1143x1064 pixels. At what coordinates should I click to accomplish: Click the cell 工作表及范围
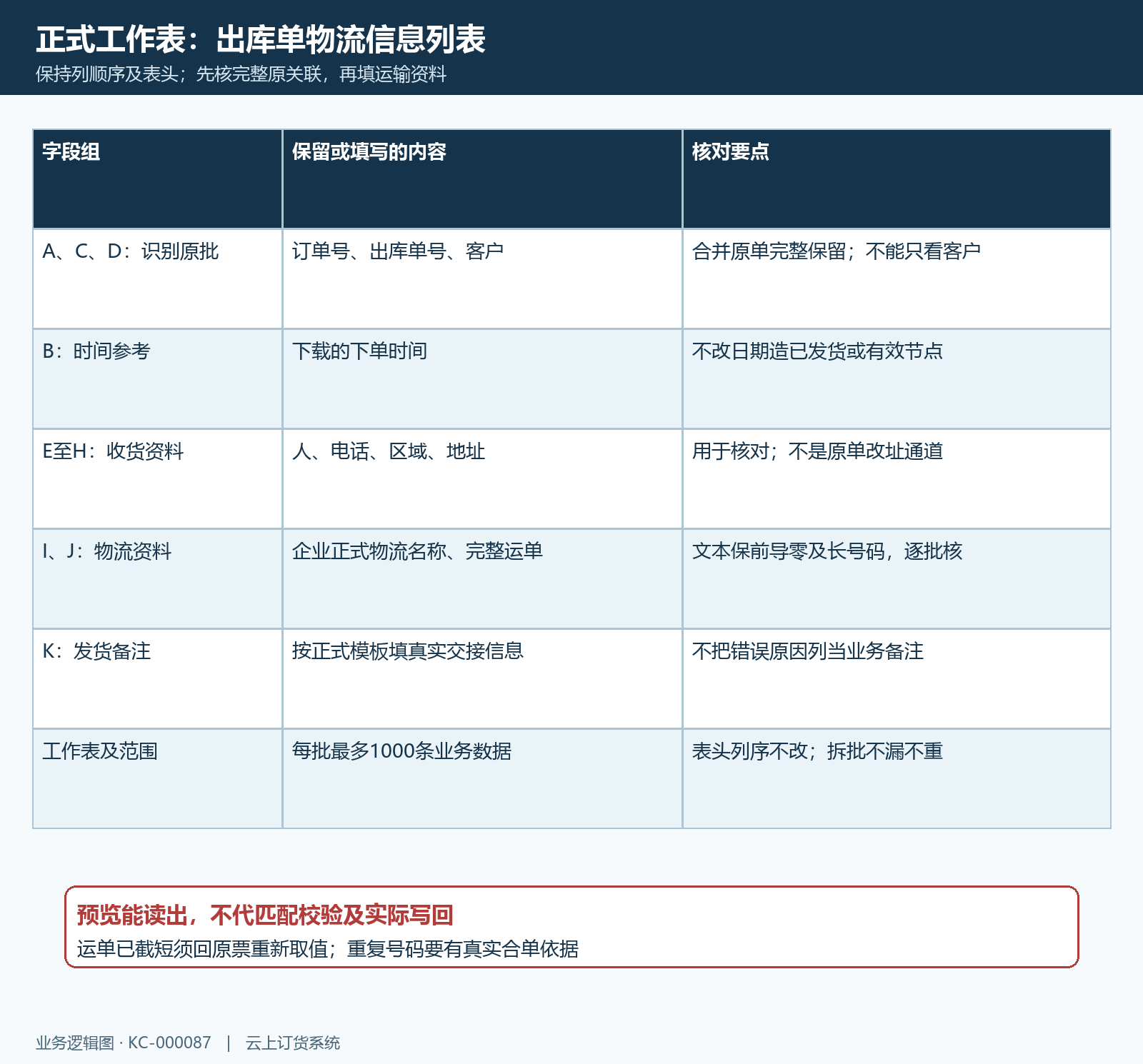click(x=158, y=779)
